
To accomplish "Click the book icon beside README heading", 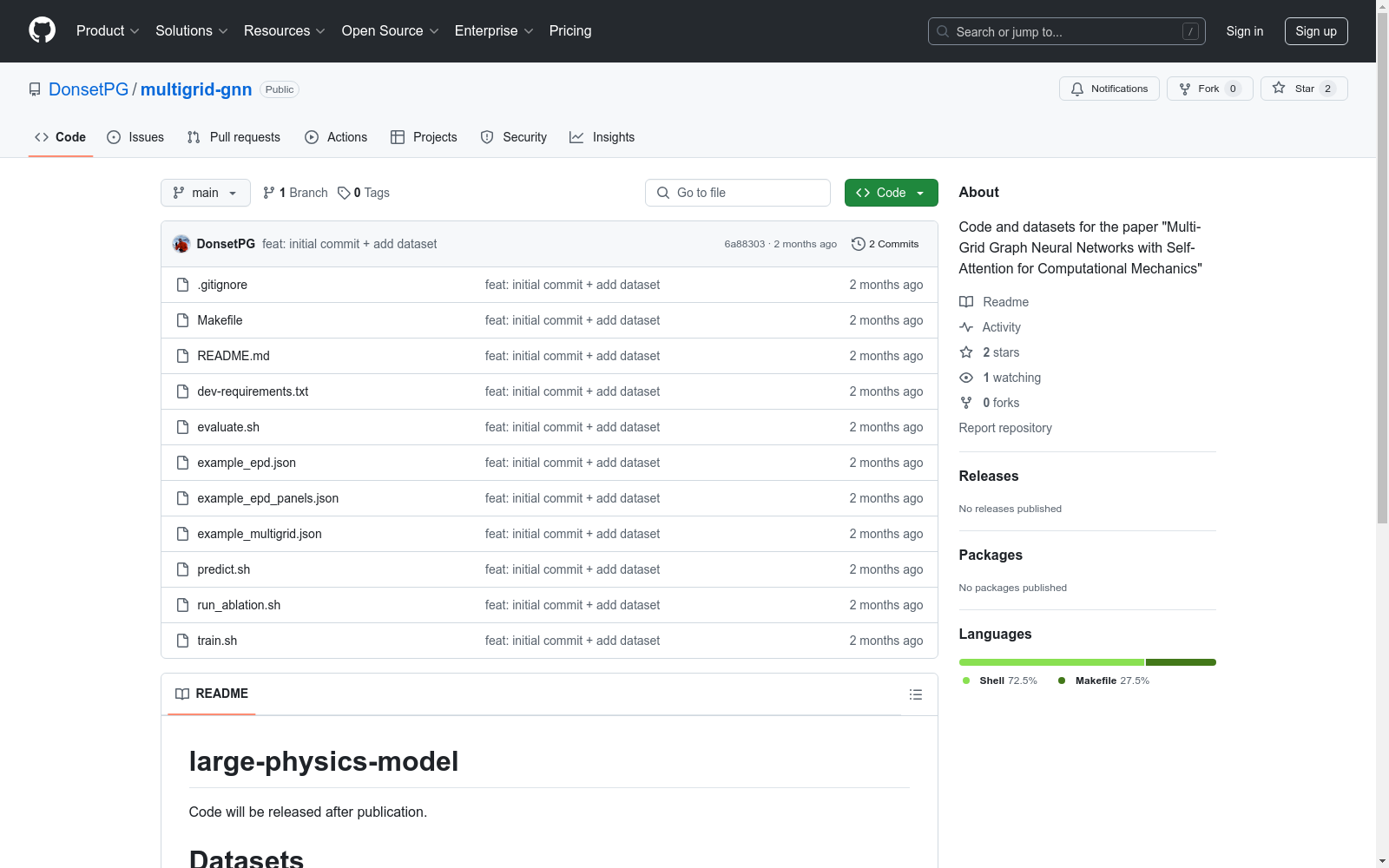I will click(x=182, y=694).
